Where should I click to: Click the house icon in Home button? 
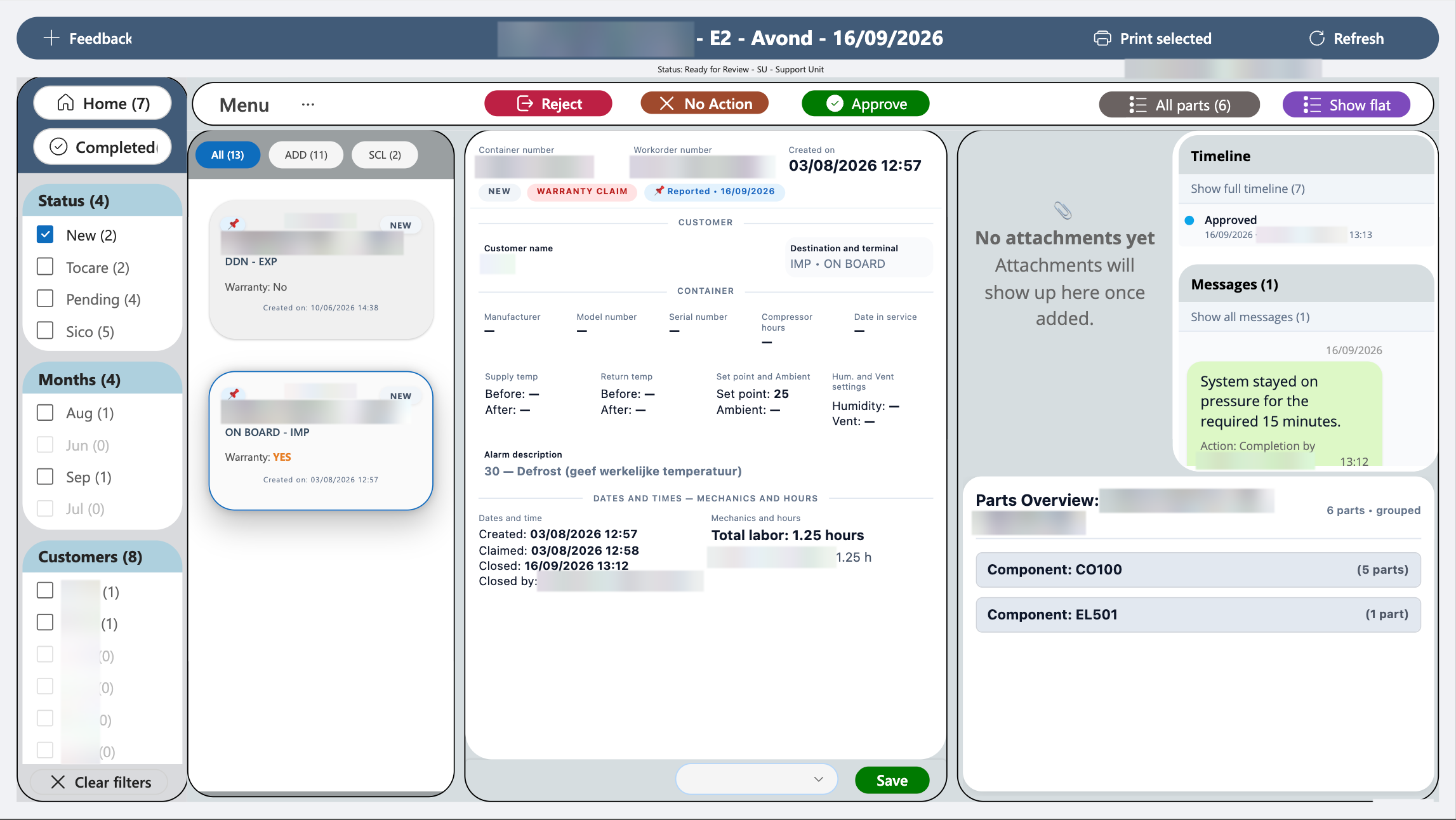point(66,103)
